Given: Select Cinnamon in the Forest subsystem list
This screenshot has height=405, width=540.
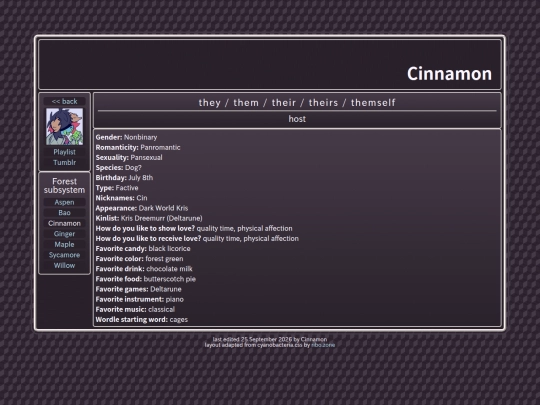Looking at the screenshot, I should click(x=64, y=223).
